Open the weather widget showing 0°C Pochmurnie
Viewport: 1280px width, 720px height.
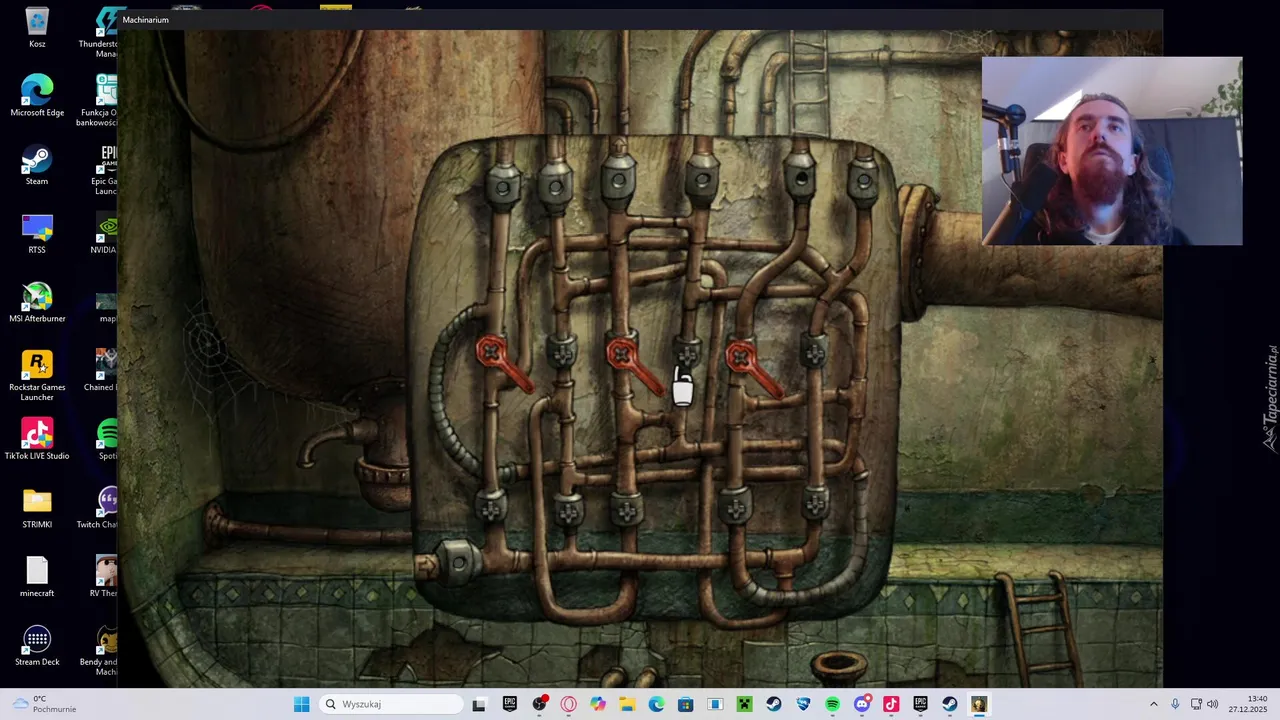[44, 704]
